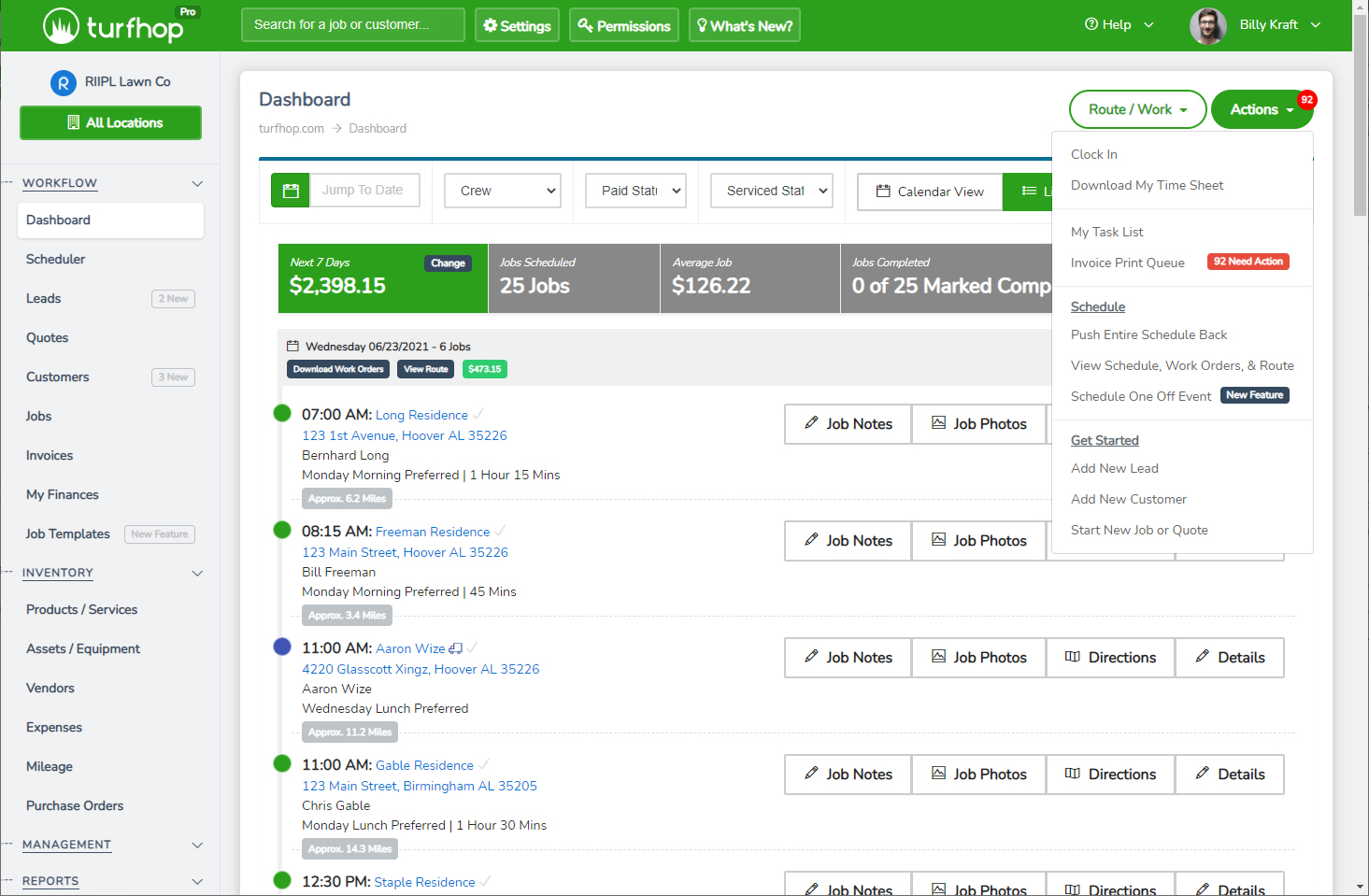Open Details for Gable Residence job
Image resolution: width=1369 pixels, height=896 pixels.
[x=1229, y=775]
